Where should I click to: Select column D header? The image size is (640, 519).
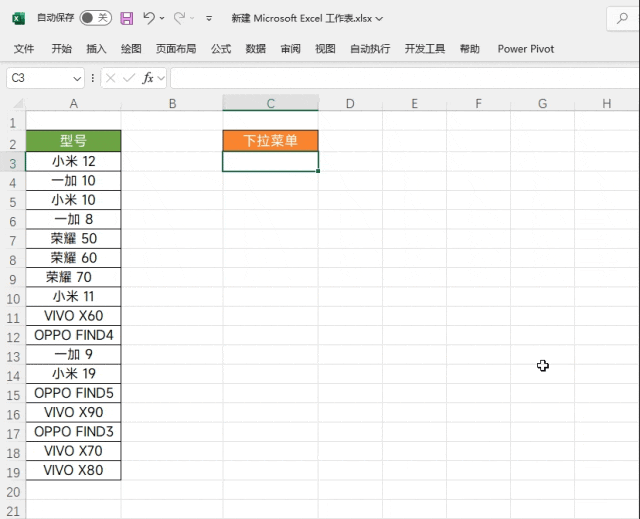point(350,104)
